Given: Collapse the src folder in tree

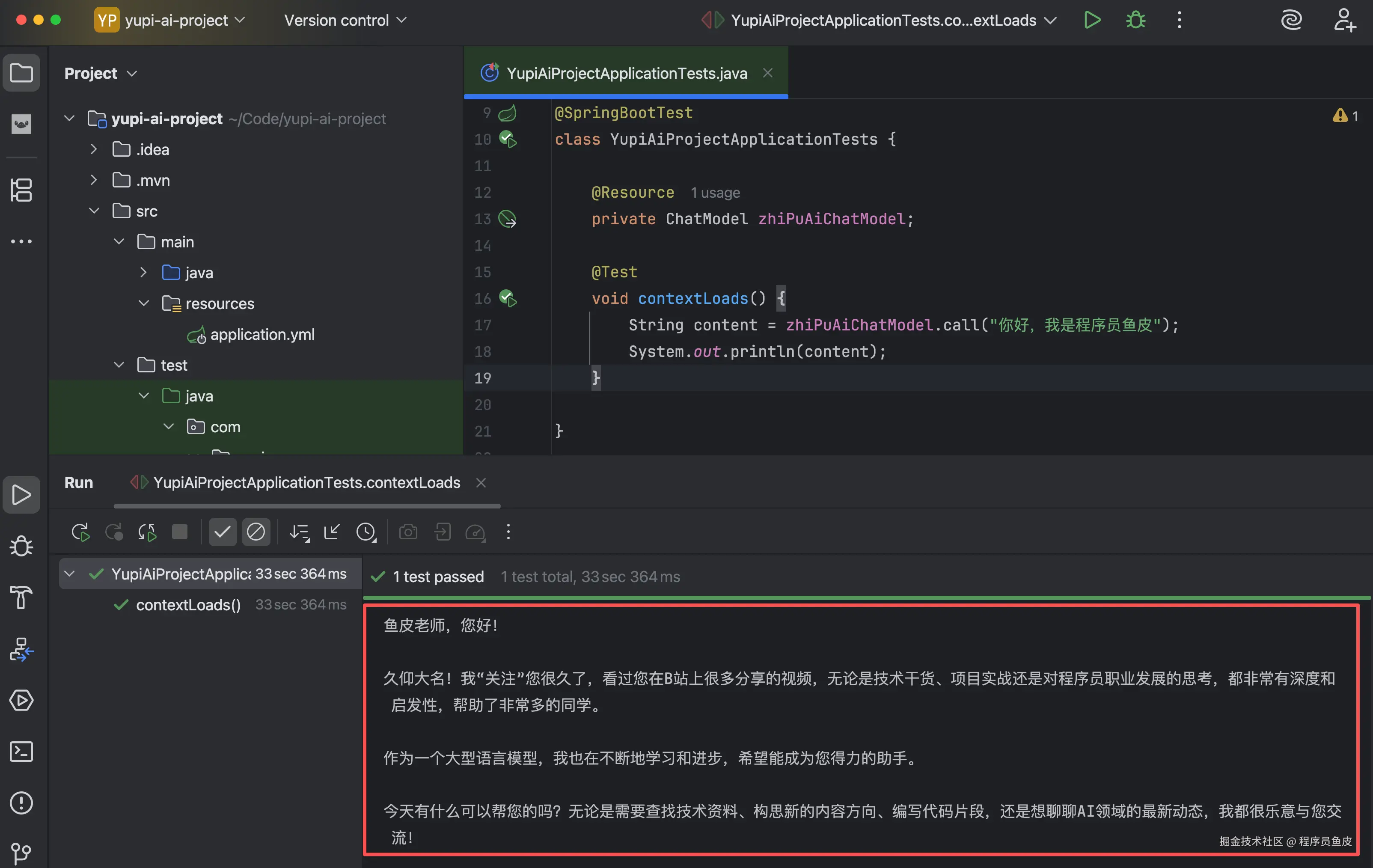Looking at the screenshot, I should [x=94, y=211].
